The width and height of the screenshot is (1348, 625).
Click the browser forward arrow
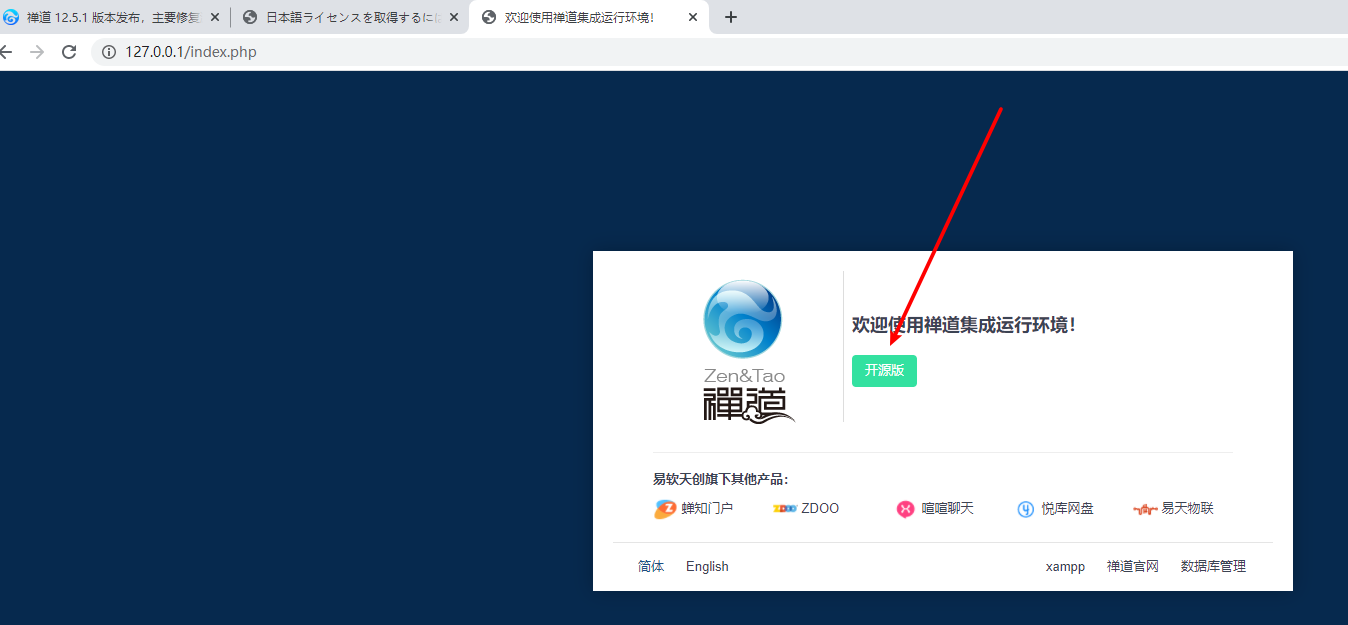(37, 52)
